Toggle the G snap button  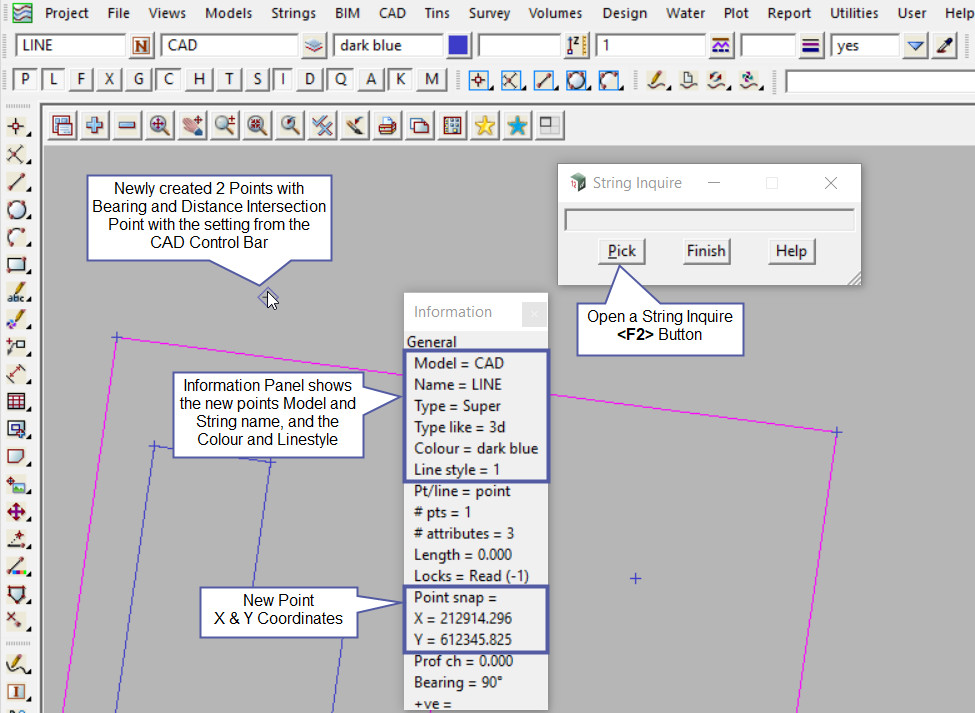[139, 80]
